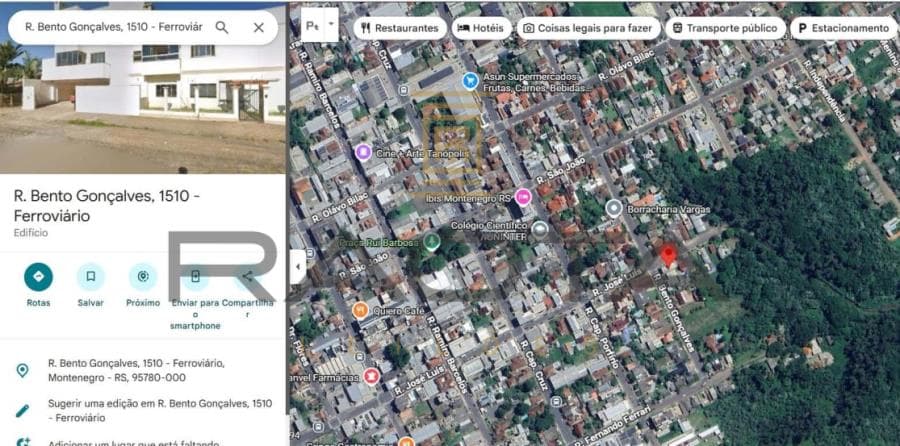Screen dimensions: 900x446
Task: Click bus stop icon near Asun Supermercados
Action: pos(404,90)
